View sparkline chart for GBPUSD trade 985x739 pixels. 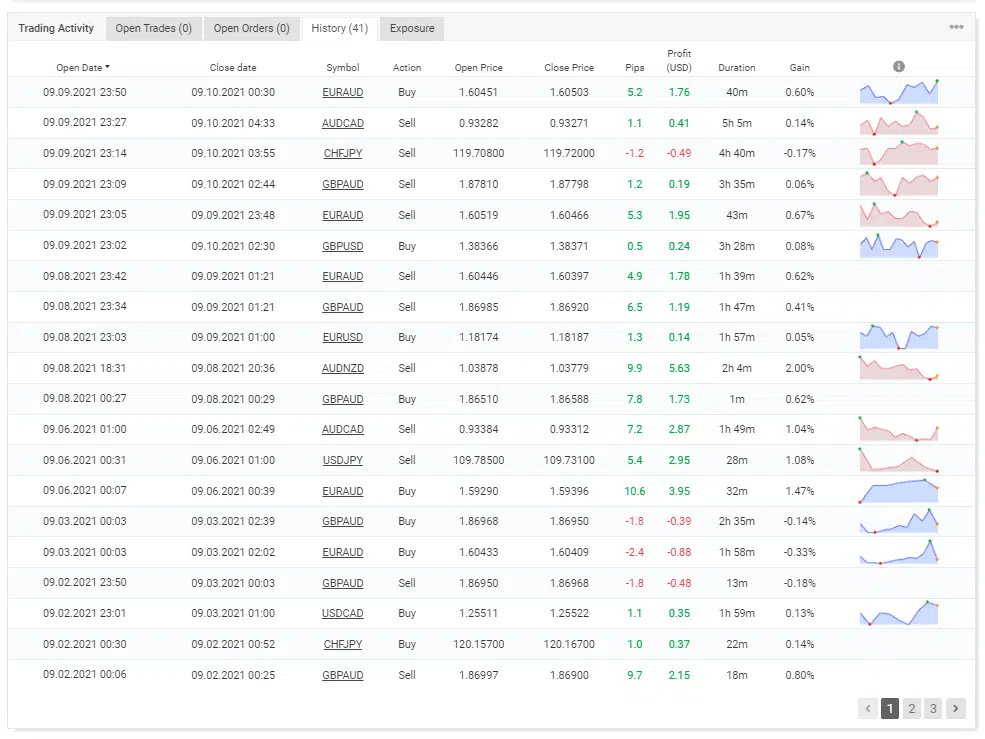(x=899, y=246)
